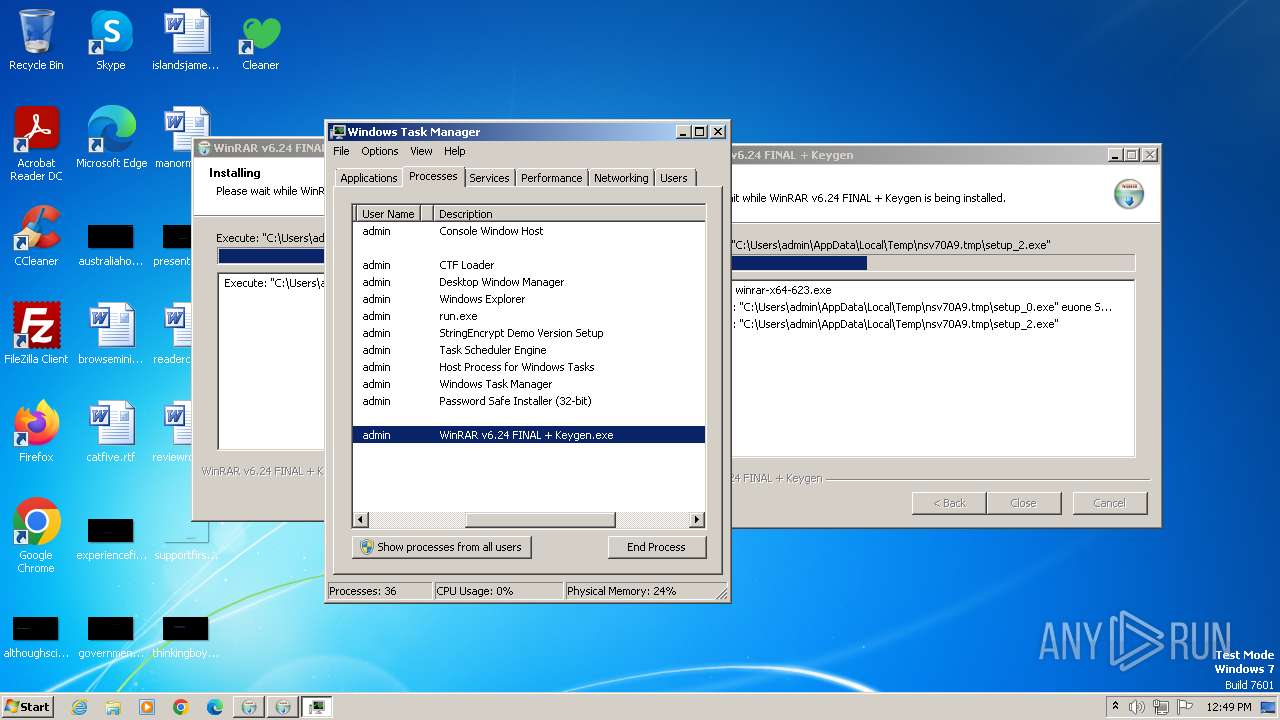The width and height of the screenshot is (1280, 720).
Task: Switch to first WinRAR installer taskbar button
Action: [249, 707]
